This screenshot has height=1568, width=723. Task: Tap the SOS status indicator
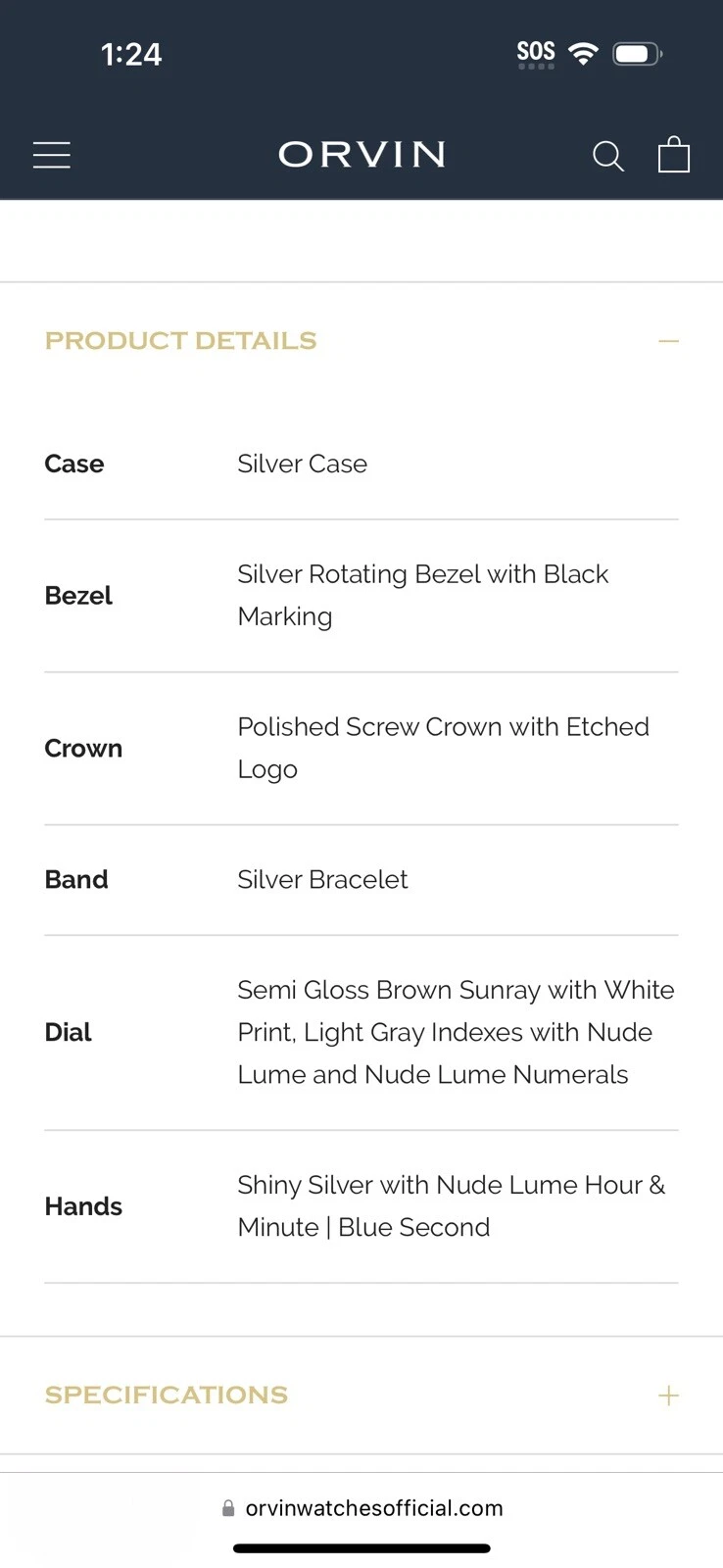click(x=536, y=53)
